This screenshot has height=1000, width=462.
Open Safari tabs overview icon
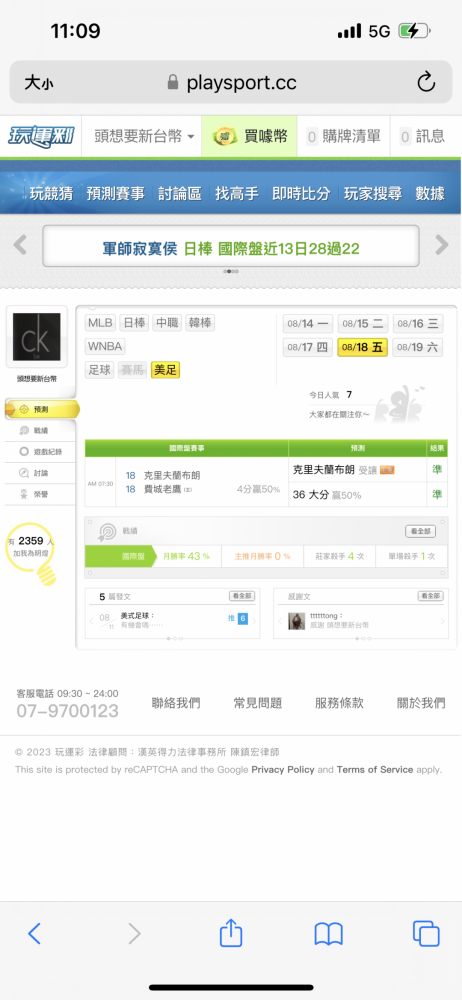click(x=426, y=934)
